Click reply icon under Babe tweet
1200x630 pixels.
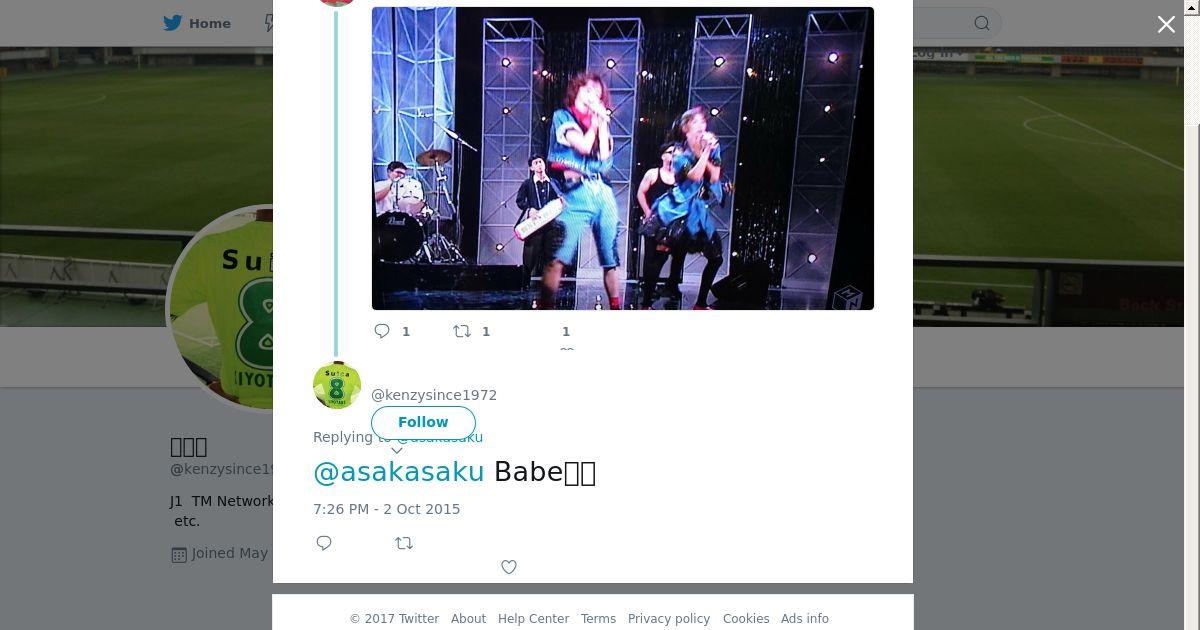[x=324, y=543]
